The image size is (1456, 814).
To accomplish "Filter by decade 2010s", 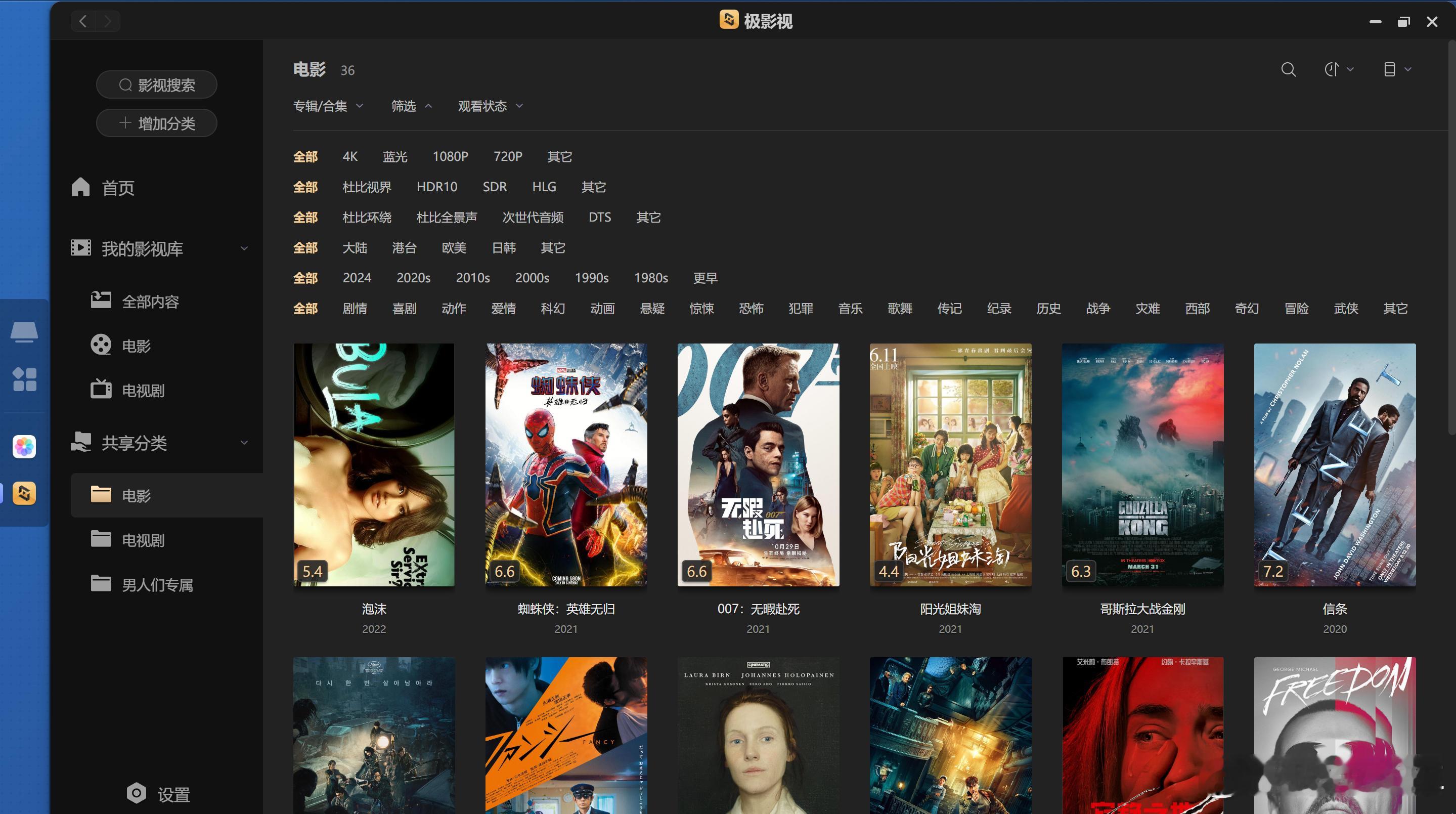I will coord(472,278).
